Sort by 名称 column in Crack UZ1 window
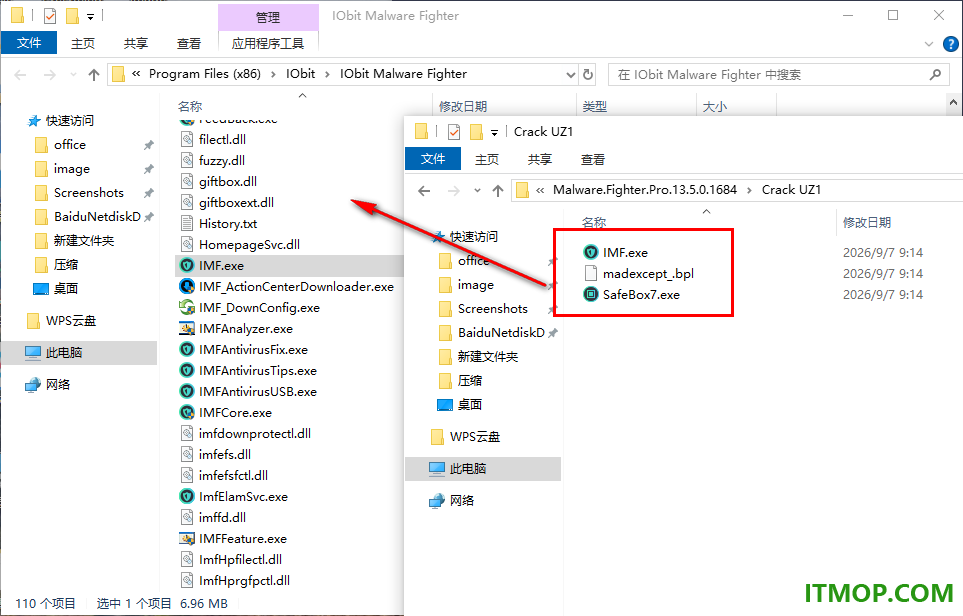This screenshot has height=616, width=963. click(x=594, y=222)
